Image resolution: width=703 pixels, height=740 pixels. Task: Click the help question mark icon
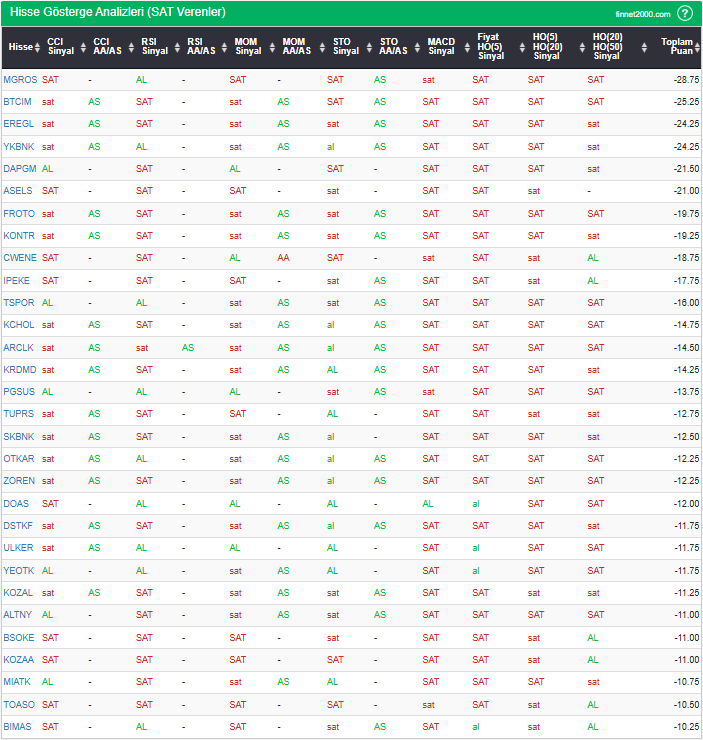click(x=685, y=13)
